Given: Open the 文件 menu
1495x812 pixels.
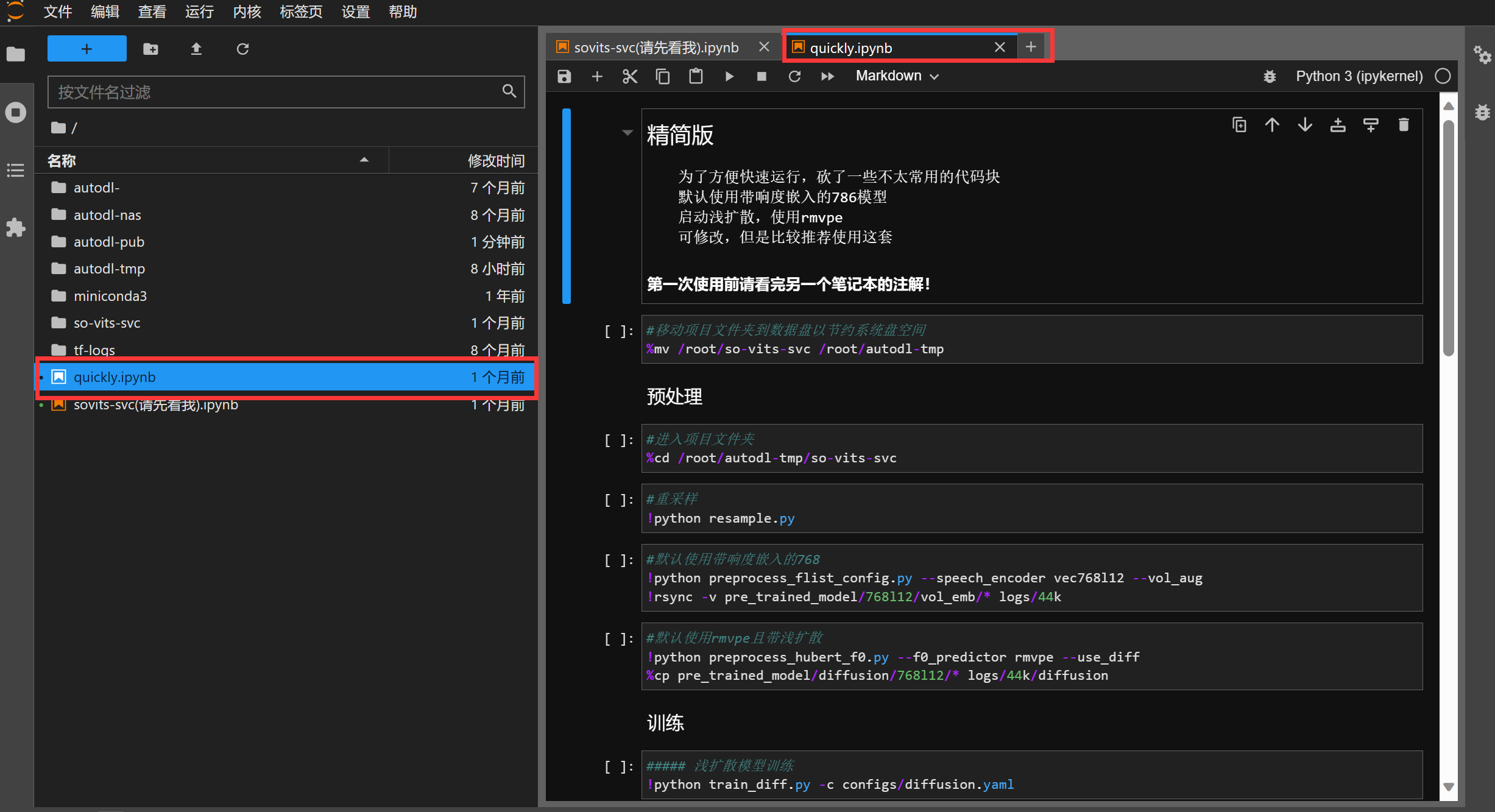Looking at the screenshot, I should point(58,12).
